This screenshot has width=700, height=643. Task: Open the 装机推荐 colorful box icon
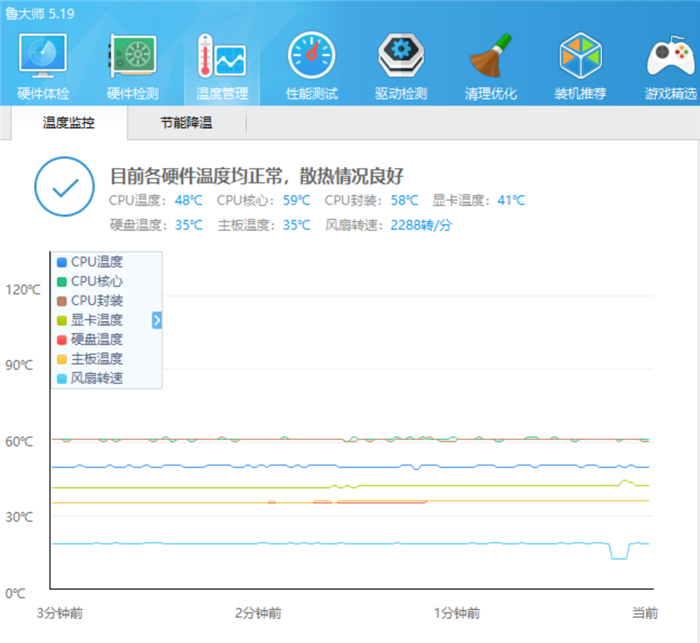coord(580,57)
